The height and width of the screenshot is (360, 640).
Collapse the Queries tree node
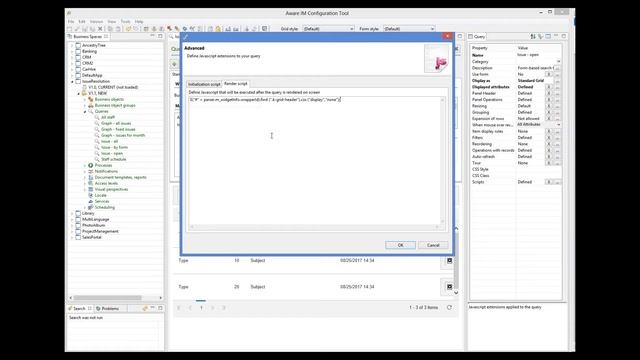pos(85,111)
